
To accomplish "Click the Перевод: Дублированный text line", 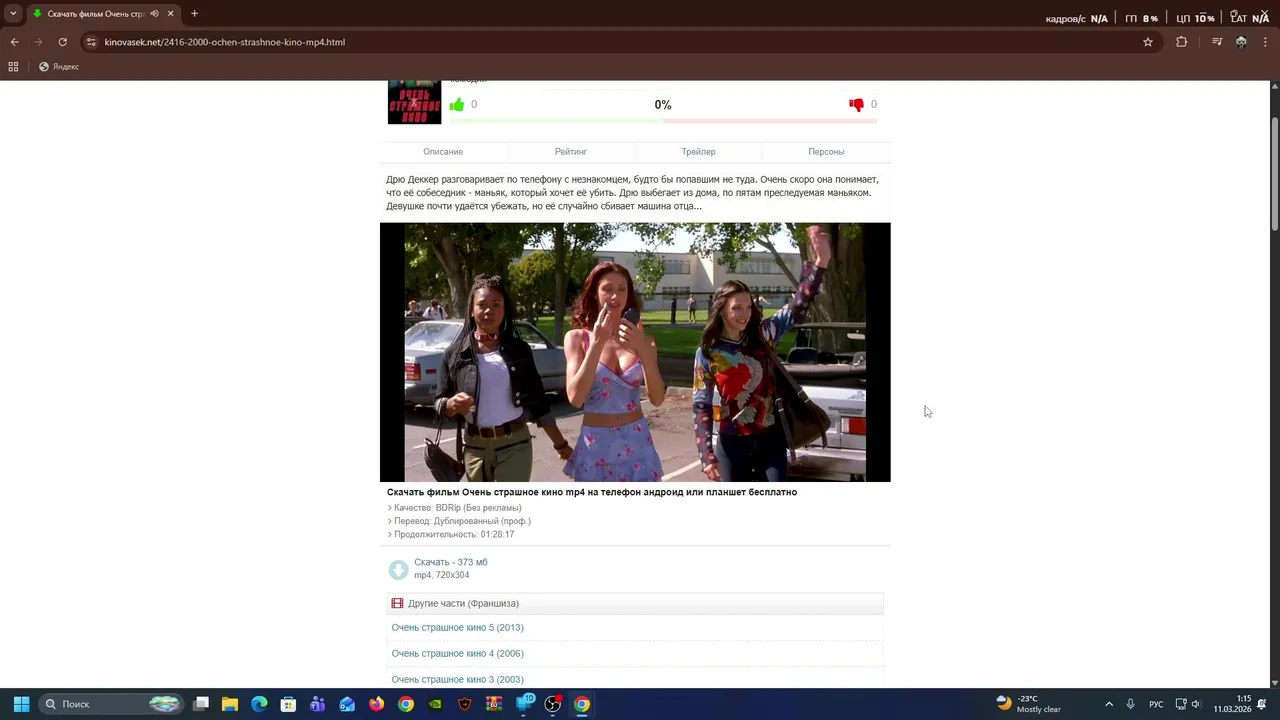I will tap(460, 521).
